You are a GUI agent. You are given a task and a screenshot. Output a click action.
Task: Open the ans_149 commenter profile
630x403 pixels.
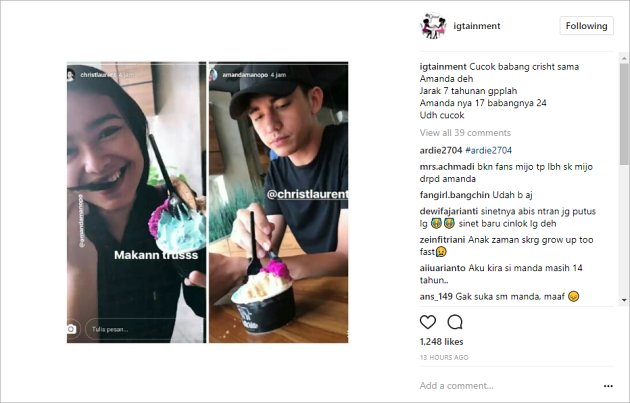point(436,297)
